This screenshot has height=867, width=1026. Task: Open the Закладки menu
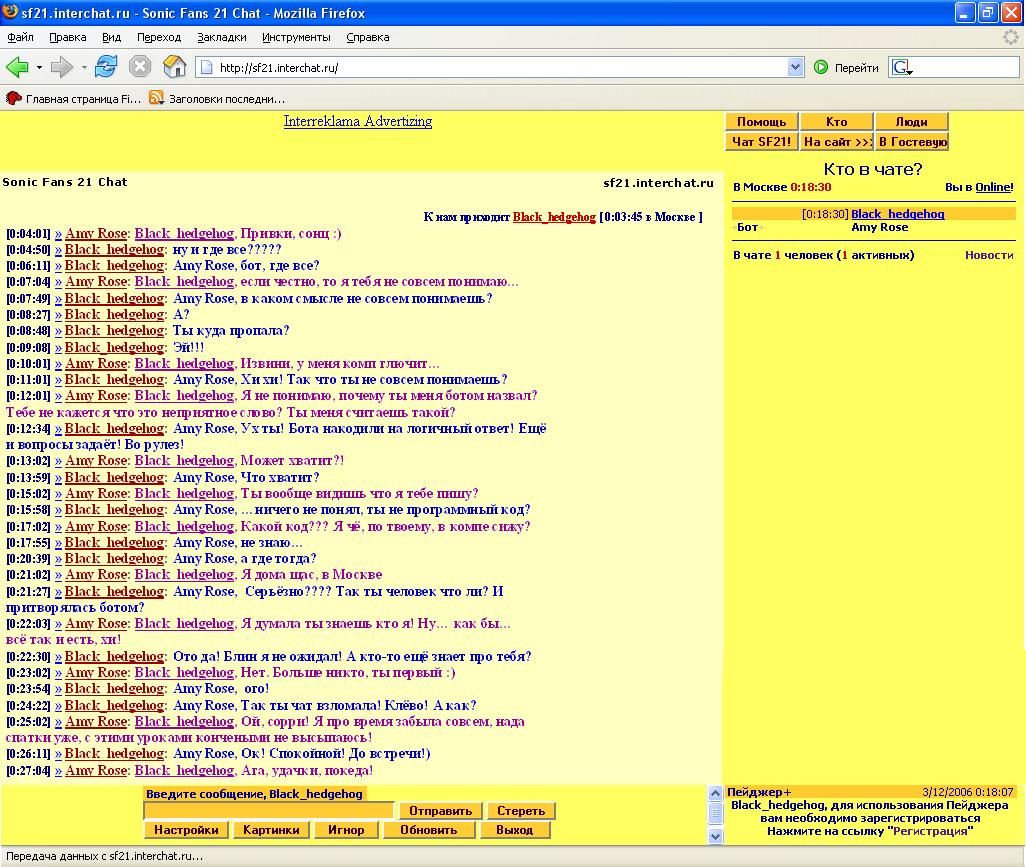coord(222,37)
